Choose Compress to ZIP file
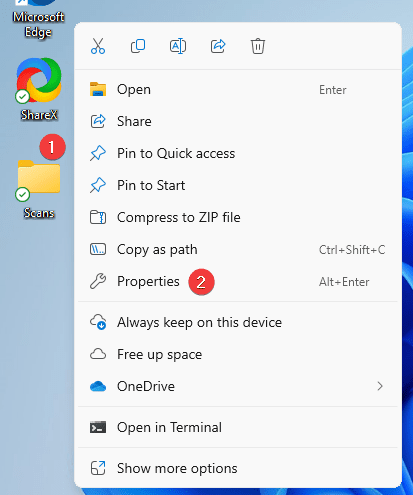 (238, 217)
